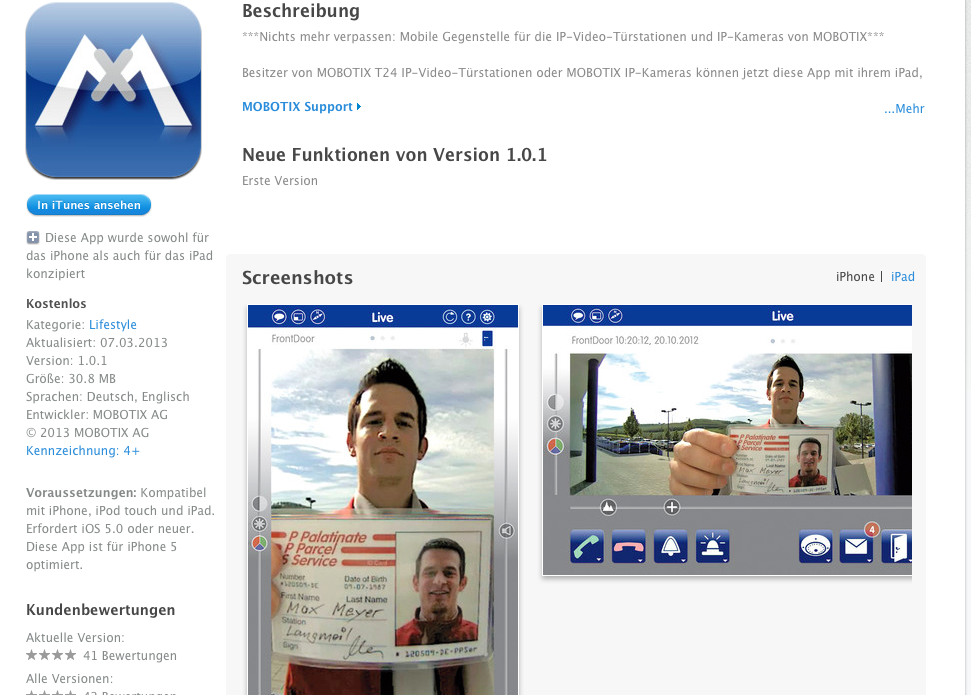Open the MOBOTIX Support link
Viewport: 971px width, 695px height.
pos(302,107)
